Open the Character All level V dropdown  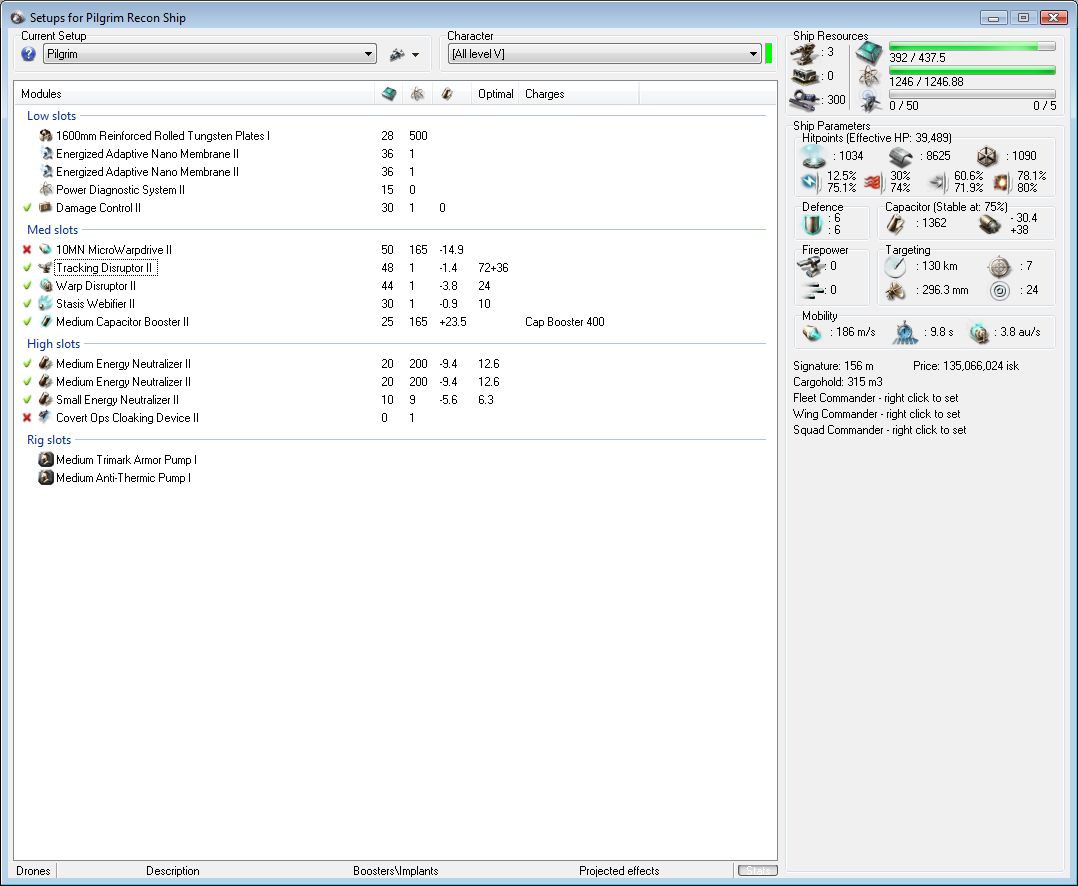pos(604,54)
